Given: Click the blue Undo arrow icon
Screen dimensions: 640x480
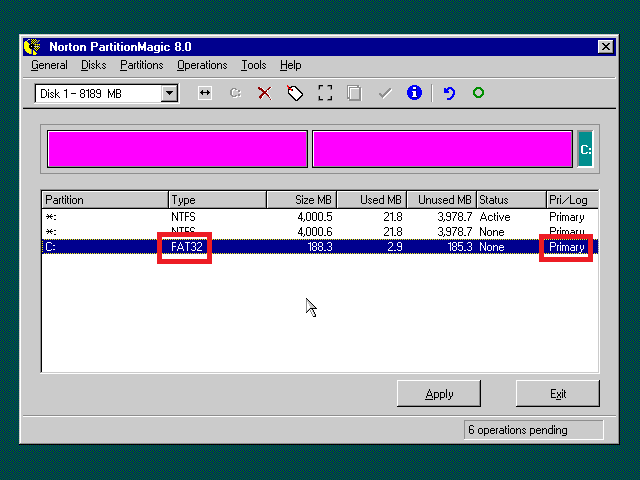Looking at the screenshot, I should pos(449,93).
